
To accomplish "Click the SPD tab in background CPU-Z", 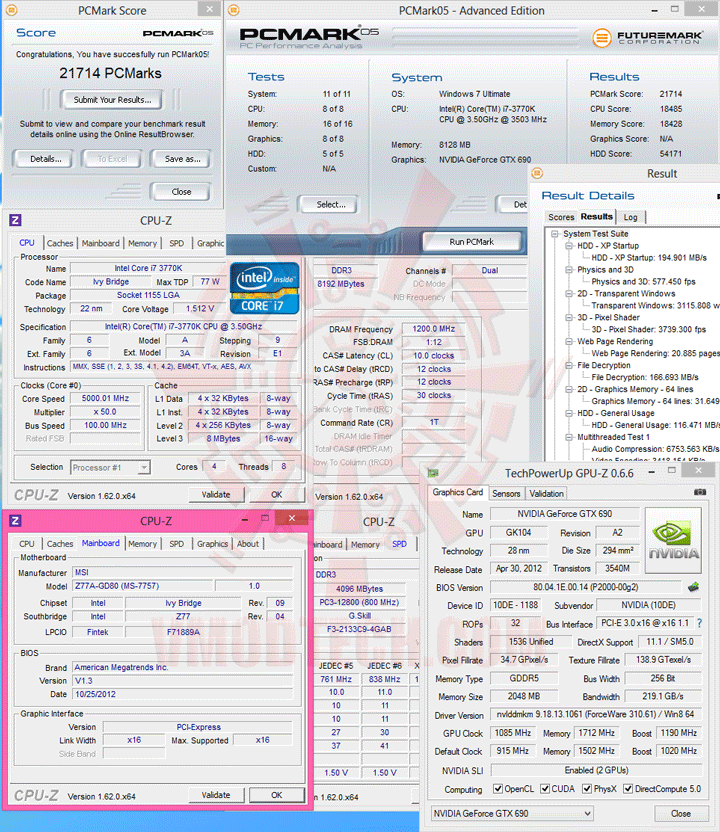I will point(400,544).
